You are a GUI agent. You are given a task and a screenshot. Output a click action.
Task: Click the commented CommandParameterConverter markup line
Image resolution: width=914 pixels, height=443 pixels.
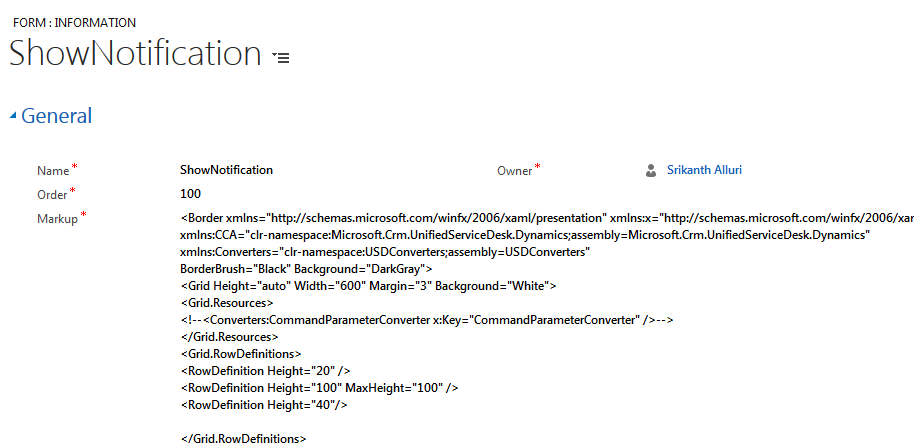point(427,320)
